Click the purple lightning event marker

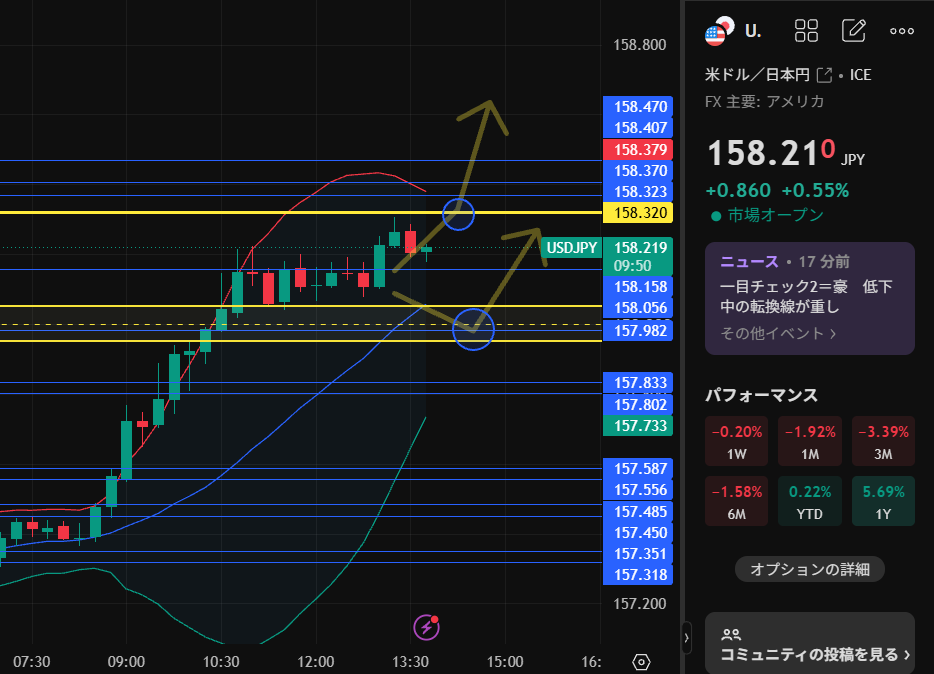pyautogui.click(x=426, y=627)
